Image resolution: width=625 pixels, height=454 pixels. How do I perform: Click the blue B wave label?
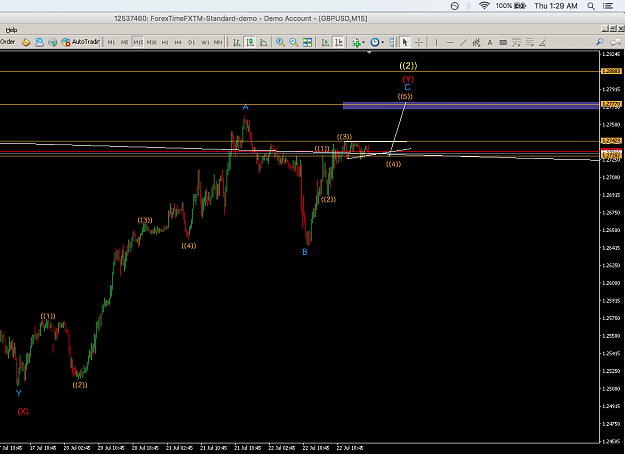click(x=305, y=252)
